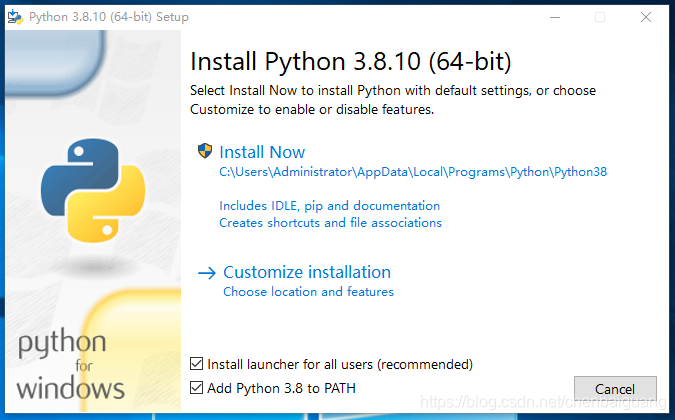675x420 pixels.
Task: Open Customize installation options
Action: 307,272
